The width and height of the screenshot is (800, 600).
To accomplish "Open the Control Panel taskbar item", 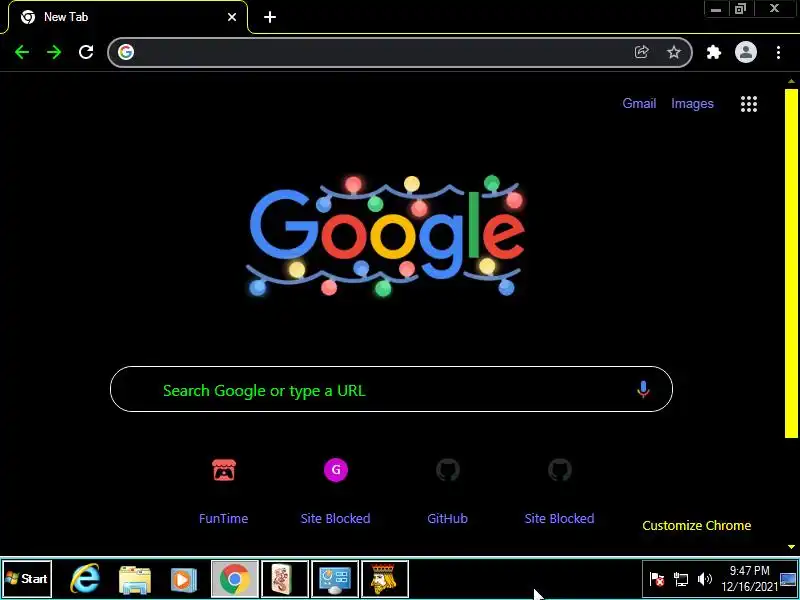I will point(334,579).
